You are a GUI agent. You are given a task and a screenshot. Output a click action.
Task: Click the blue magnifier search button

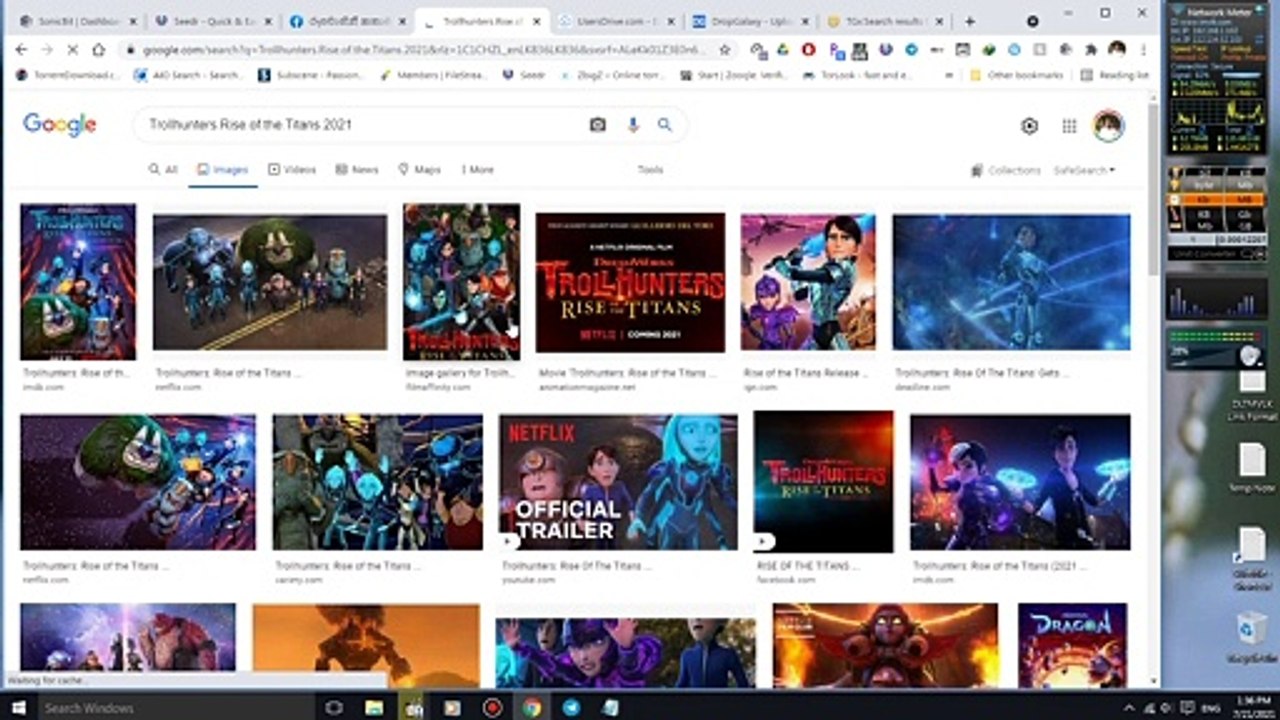[664, 124]
